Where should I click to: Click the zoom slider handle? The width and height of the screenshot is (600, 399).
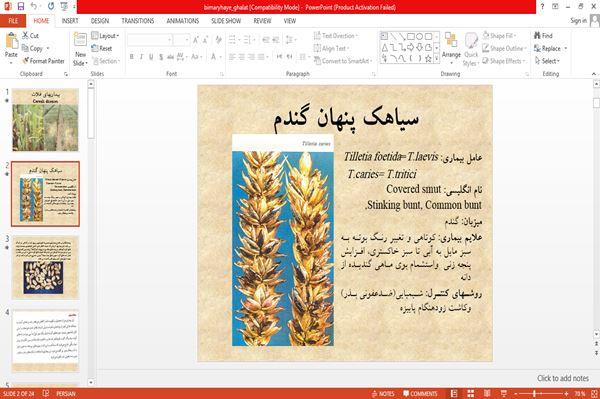[535, 394]
